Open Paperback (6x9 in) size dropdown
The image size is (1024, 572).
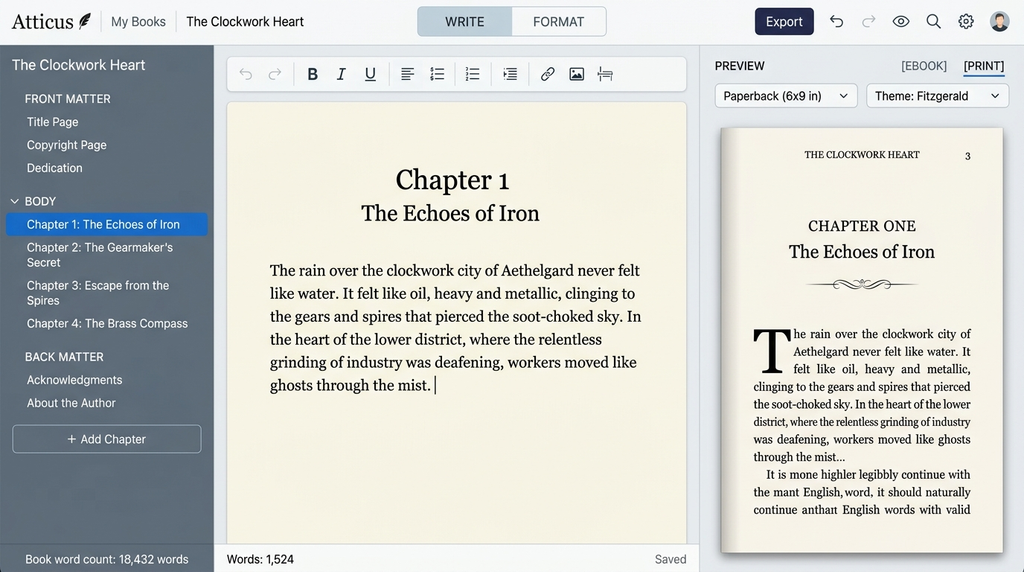pos(785,96)
